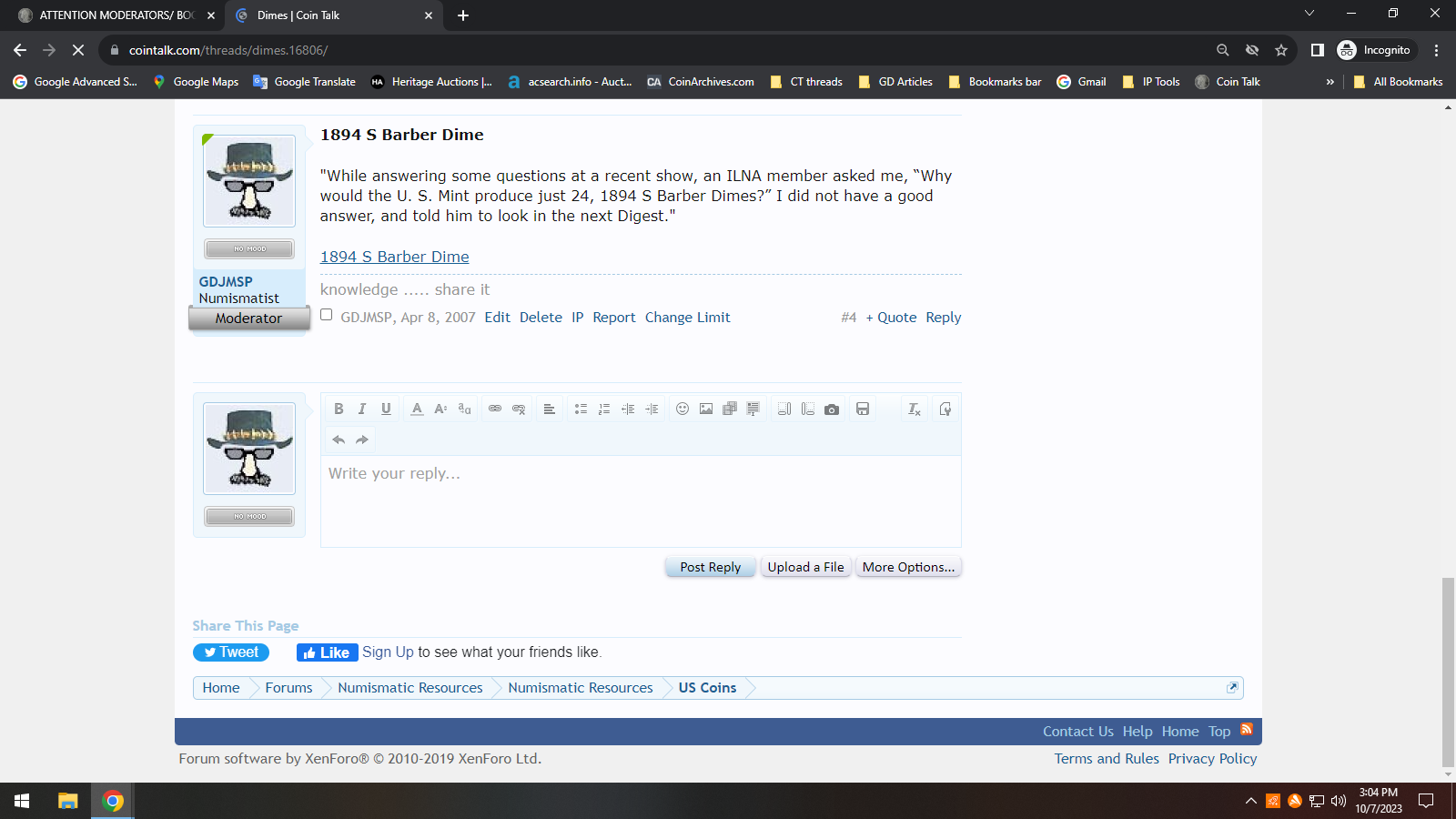Click Reply on post #4

[x=944, y=318]
